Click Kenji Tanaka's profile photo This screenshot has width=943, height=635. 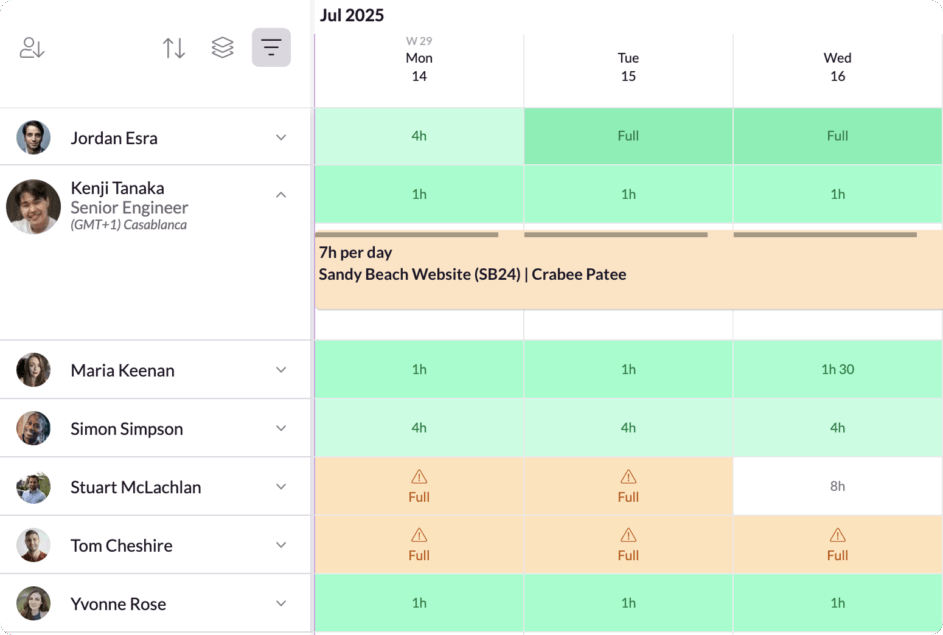pos(33,207)
